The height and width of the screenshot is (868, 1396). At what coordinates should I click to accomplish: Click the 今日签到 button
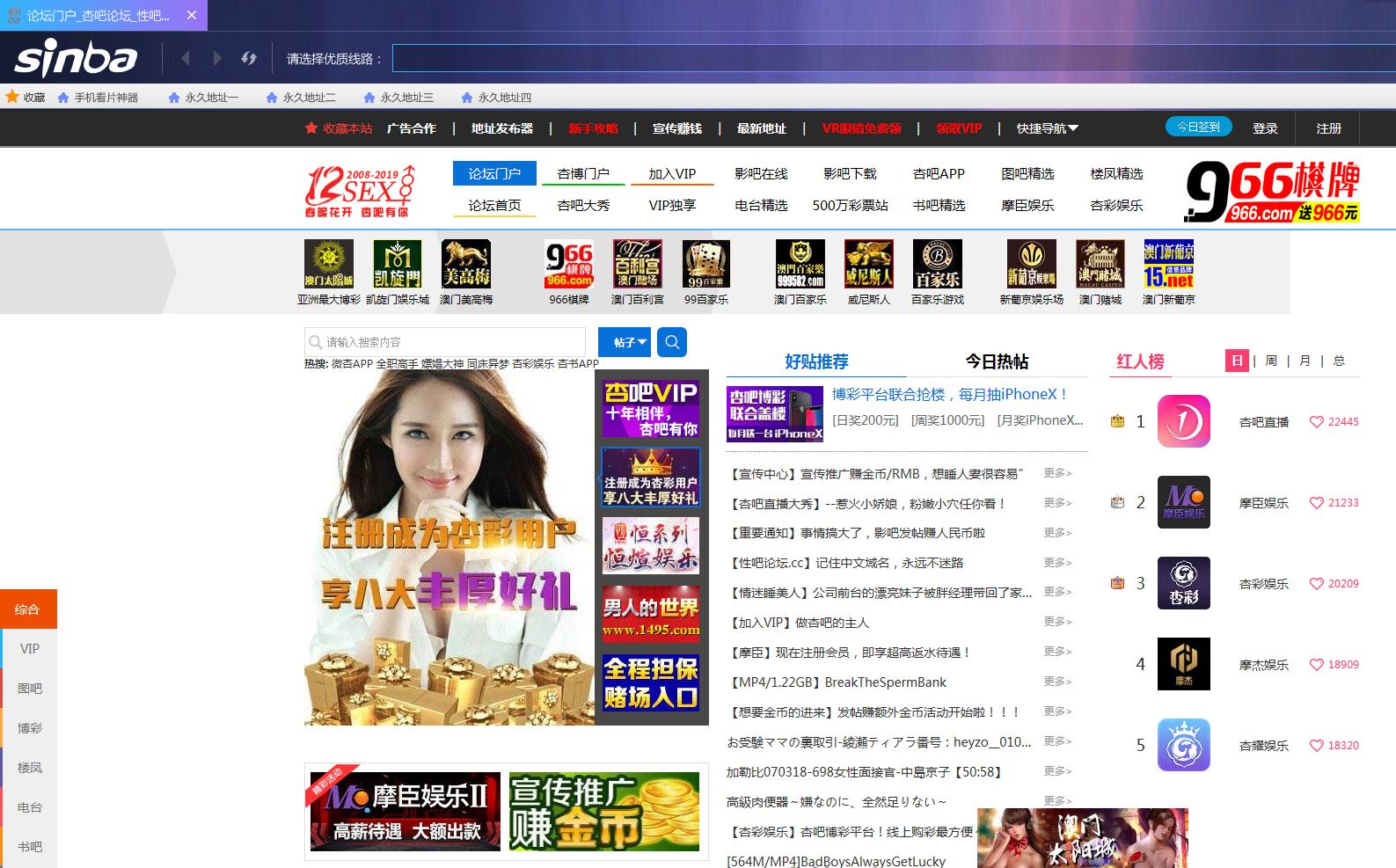tap(1198, 127)
